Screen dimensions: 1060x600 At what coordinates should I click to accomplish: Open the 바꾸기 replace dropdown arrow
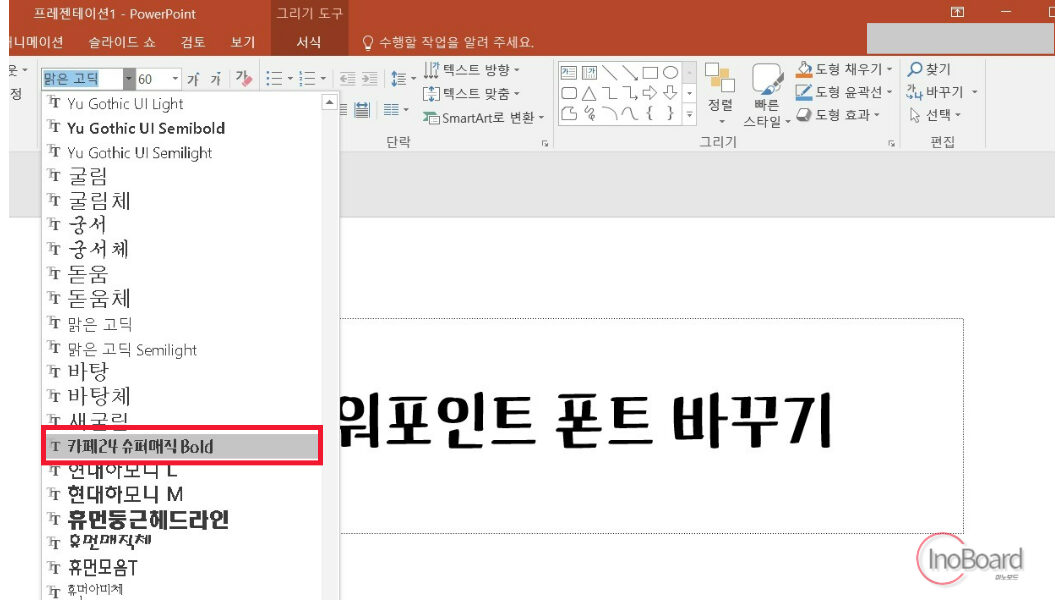point(975,92)
